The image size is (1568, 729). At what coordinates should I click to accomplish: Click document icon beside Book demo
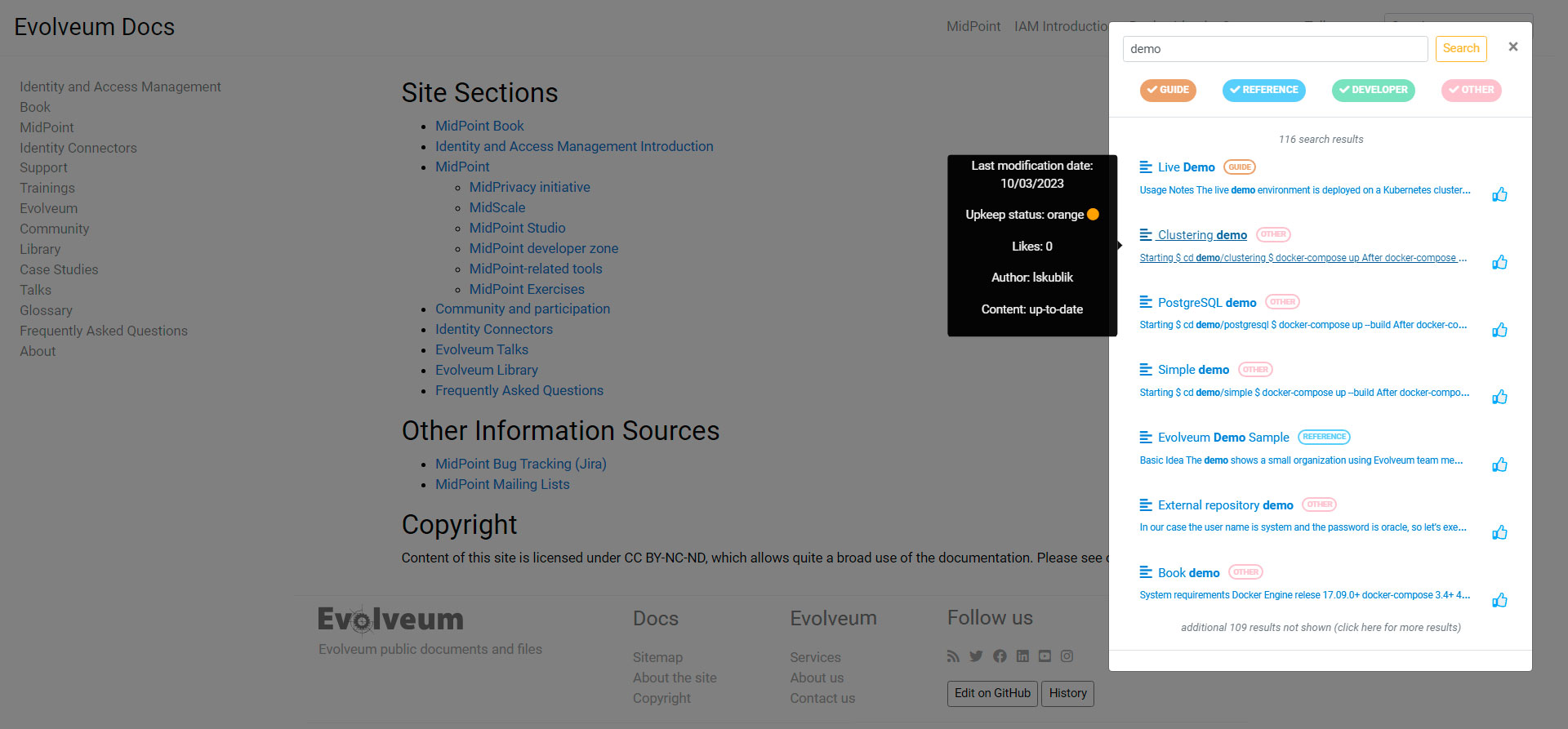tap(1146, 572)
